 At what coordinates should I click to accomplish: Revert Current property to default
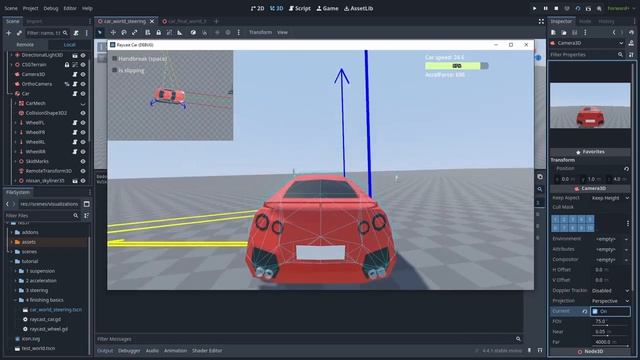click(x=584, y=311)
